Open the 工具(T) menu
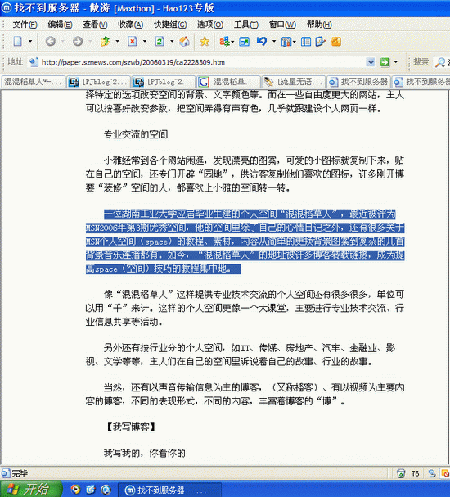Image resolution: width=450 pixels, height=497 pixels. click(x=246, y=24)
